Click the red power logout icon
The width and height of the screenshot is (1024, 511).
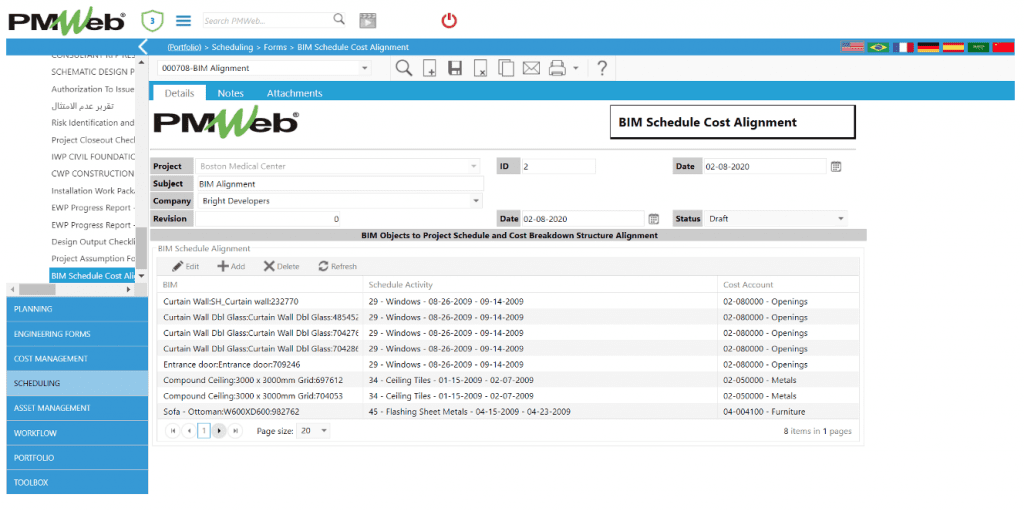coord(449,21)
